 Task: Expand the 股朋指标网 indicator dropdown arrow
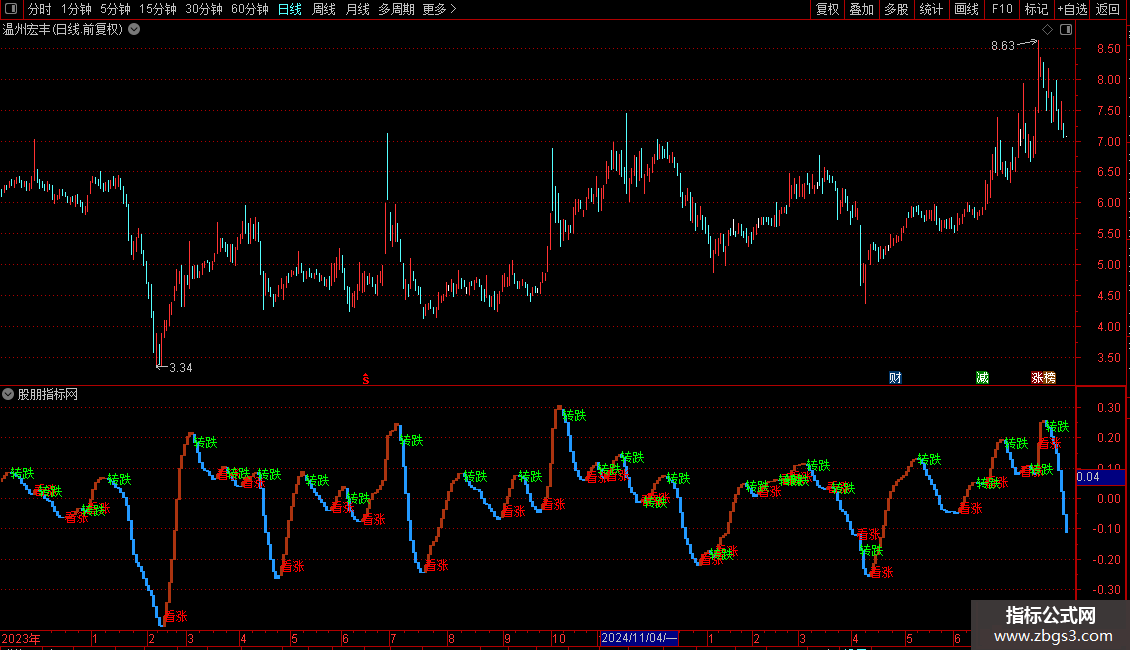[8, 394]
